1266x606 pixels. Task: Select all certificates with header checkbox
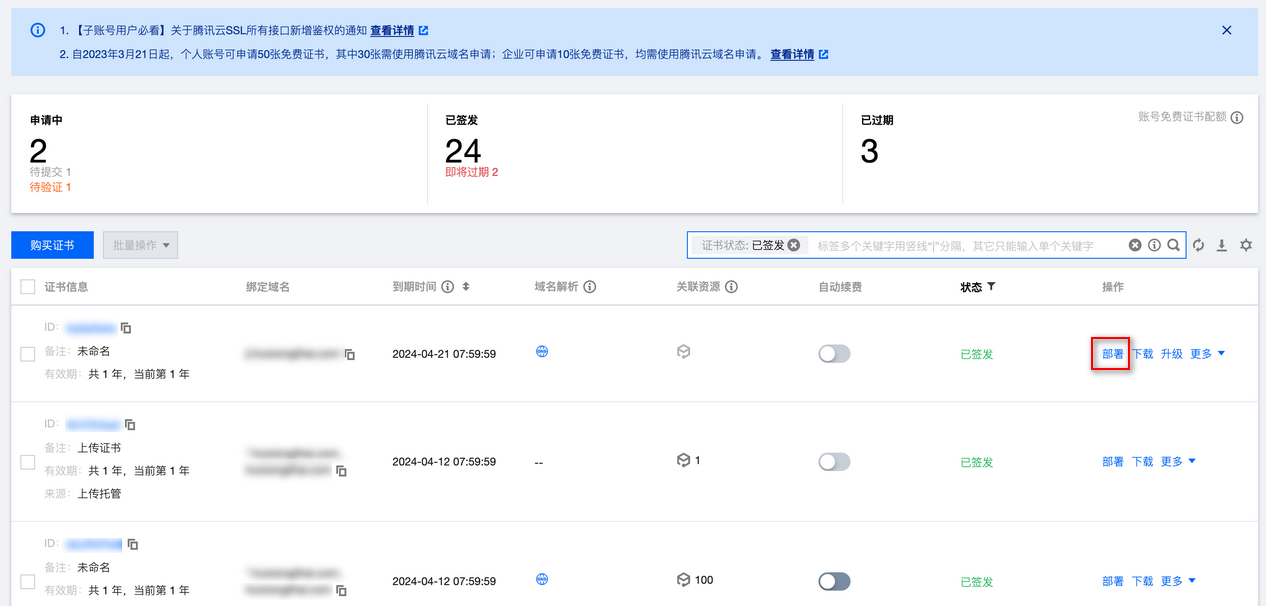pos(28,287)
